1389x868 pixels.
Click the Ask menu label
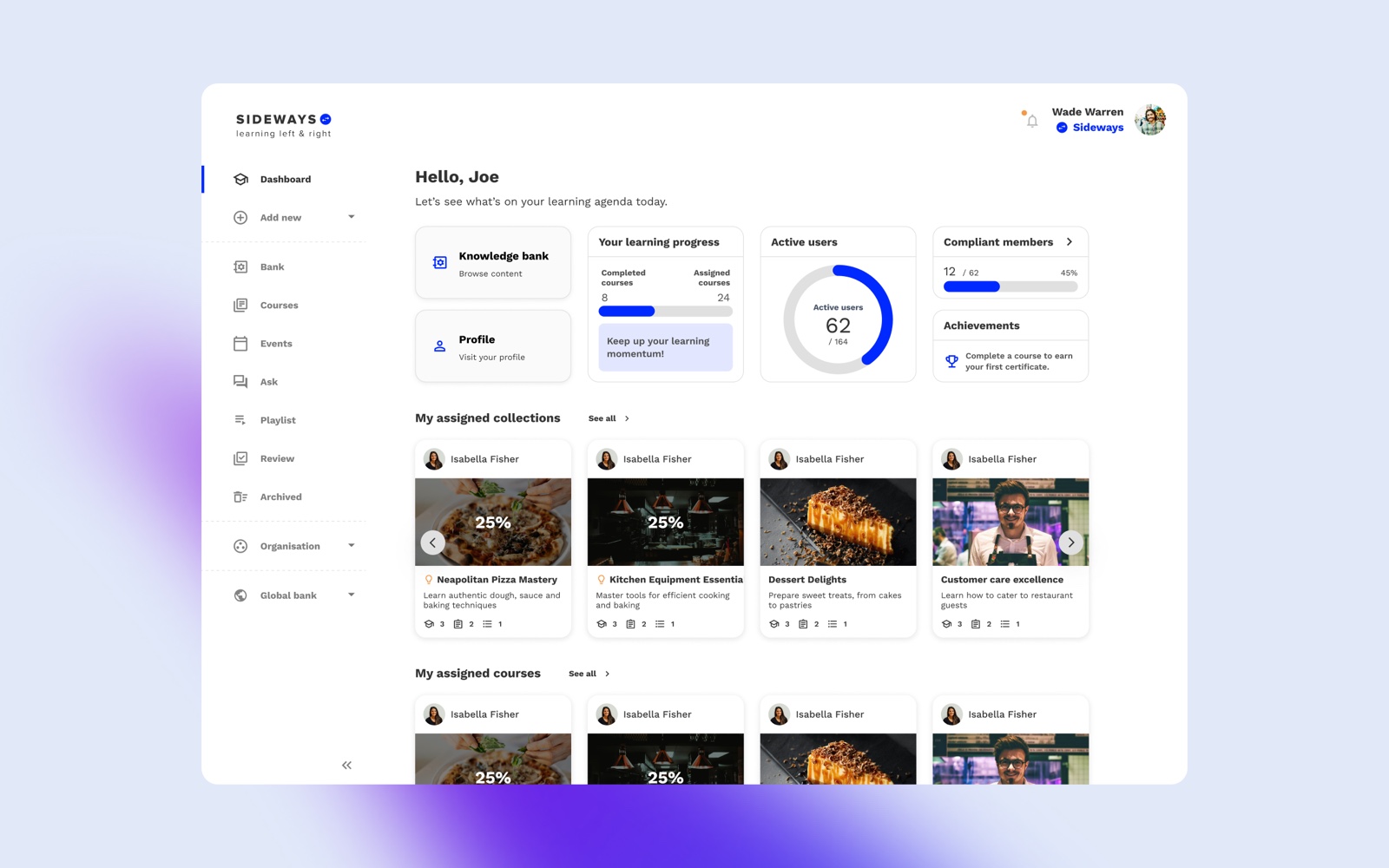pyautogui.click(x=269, y=382)
